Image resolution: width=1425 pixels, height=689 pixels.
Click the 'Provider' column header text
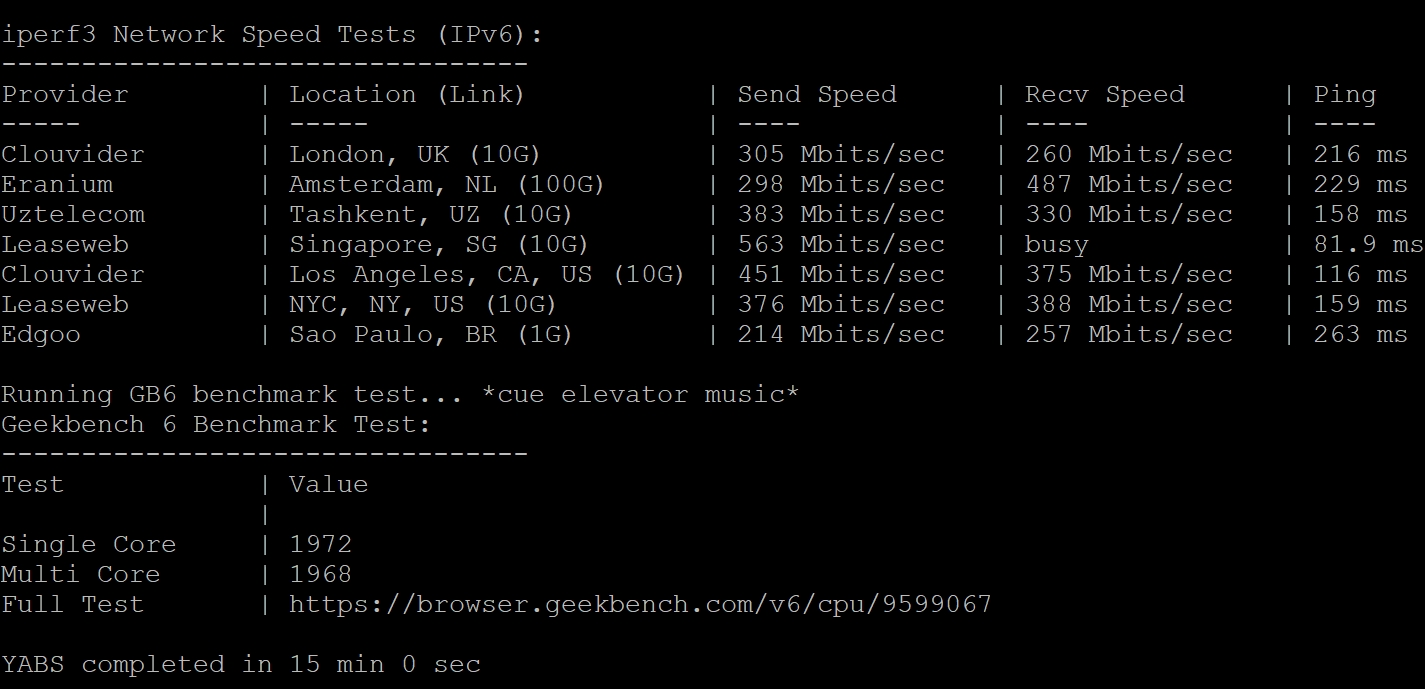pyautogui.click(x=65, y=94)
